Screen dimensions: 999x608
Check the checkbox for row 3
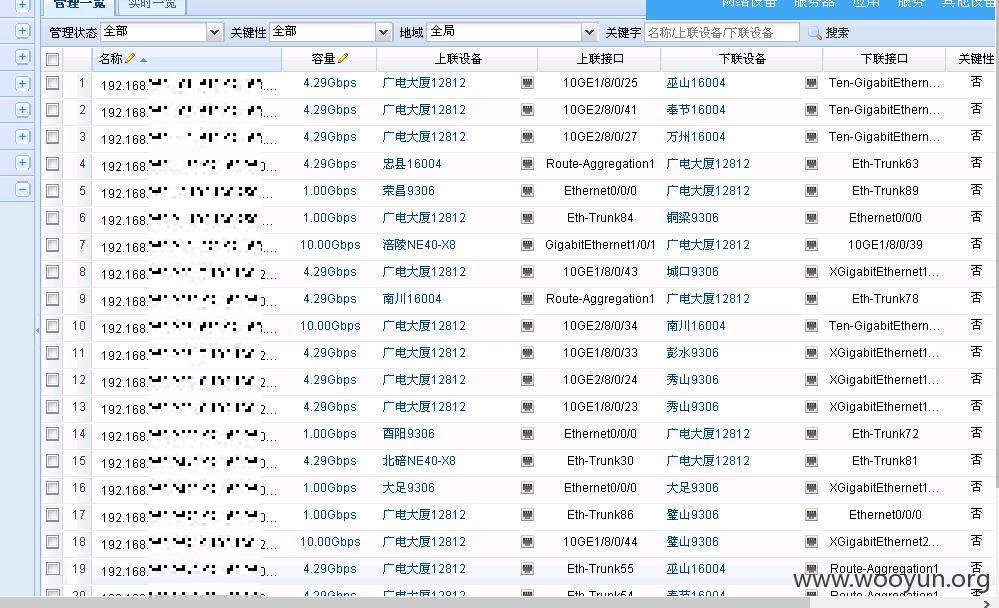[x=52, y=137]
